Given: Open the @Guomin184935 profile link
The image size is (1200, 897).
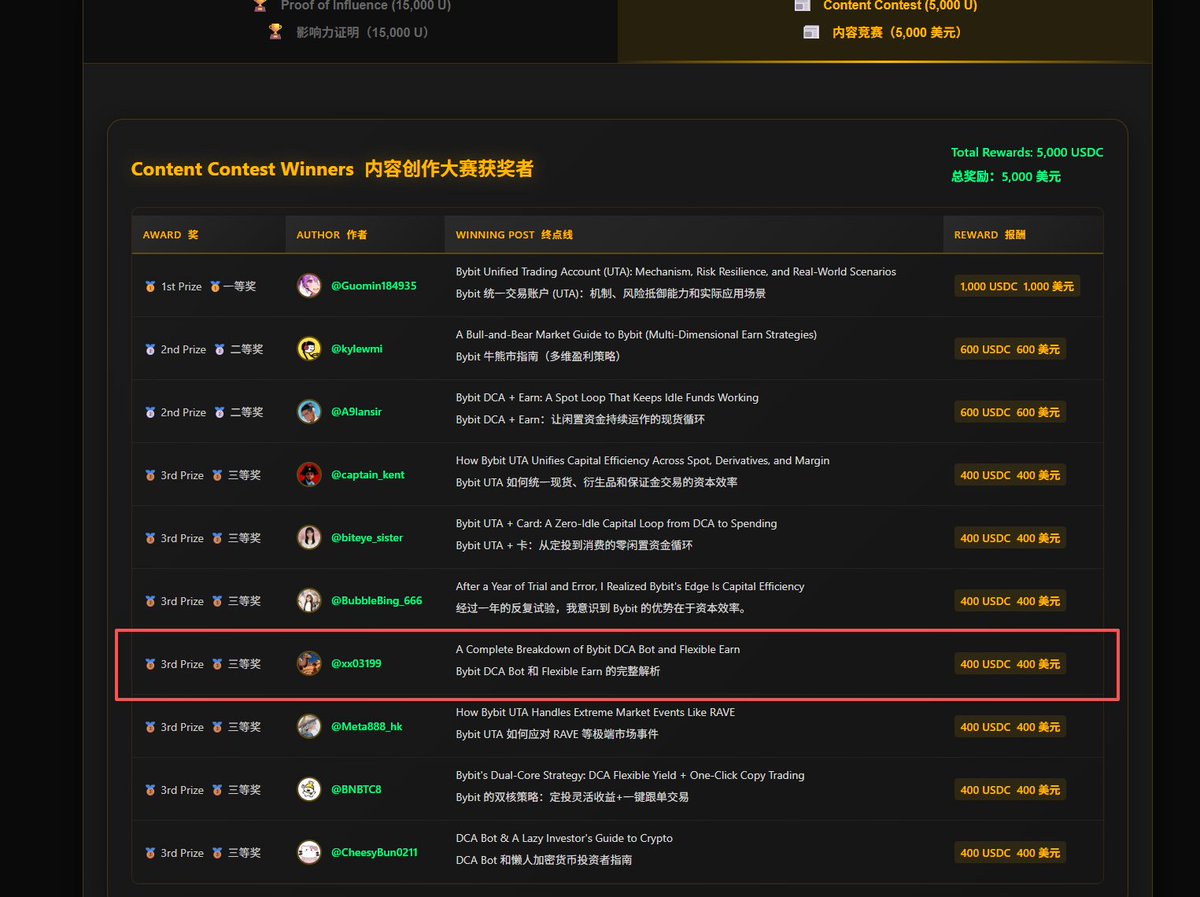Looking at the screenshot, I should [x=374, y=286].
